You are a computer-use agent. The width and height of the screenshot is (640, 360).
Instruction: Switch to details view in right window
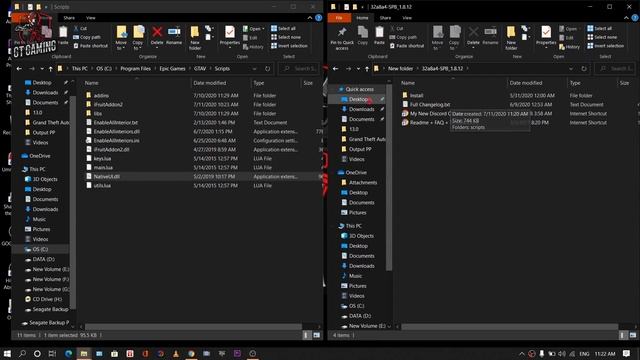tap(622, 335)
